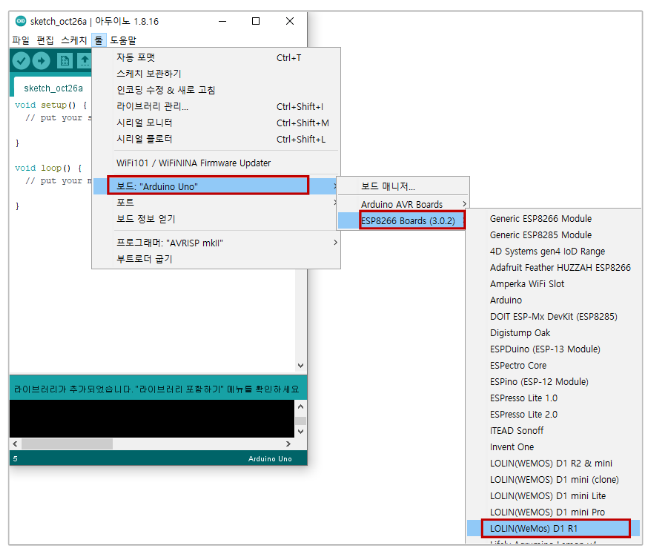649x551 pixels.
Task: Click console scrollbar down arrow
Action: click(301, 431)
